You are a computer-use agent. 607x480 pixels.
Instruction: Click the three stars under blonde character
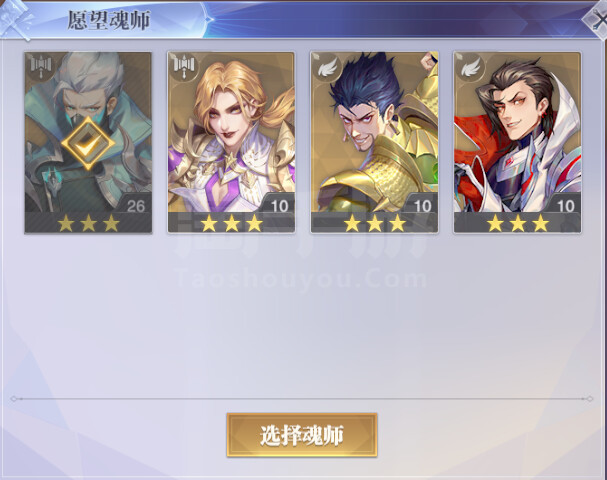(231, 223)
